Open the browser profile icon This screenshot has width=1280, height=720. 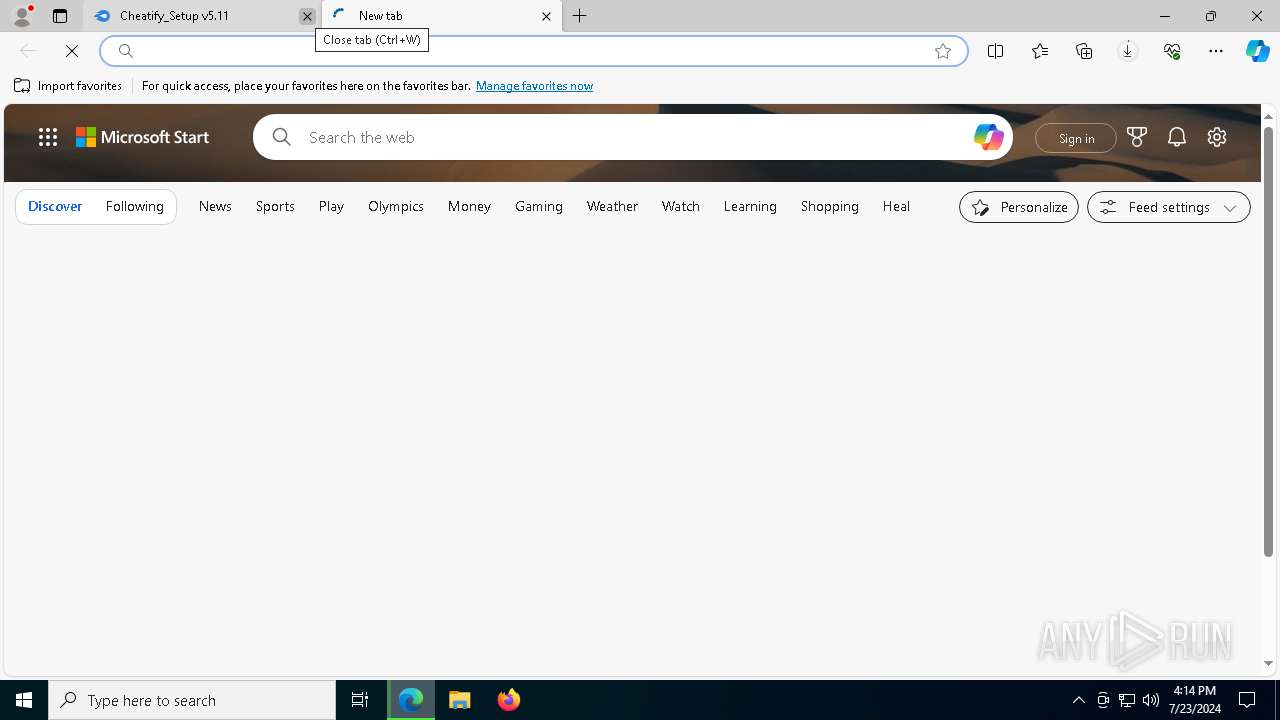22,16
